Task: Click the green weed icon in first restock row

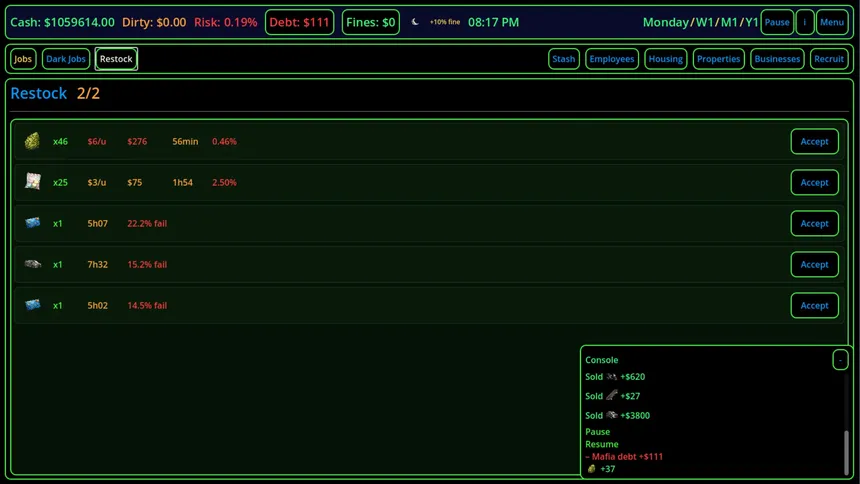Action: tap(33, 141)
